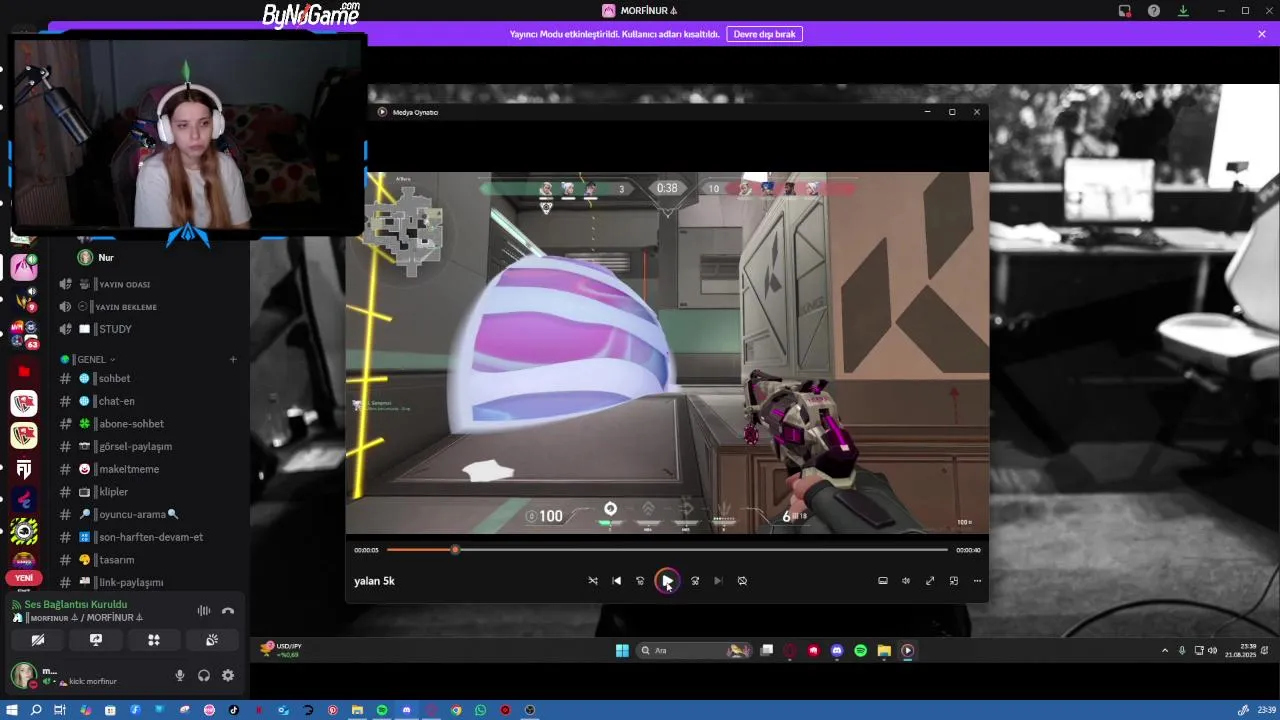The image size is (1280, 720).
Task: Toggle shuffle in Media Player
Action: pos(593,581)
